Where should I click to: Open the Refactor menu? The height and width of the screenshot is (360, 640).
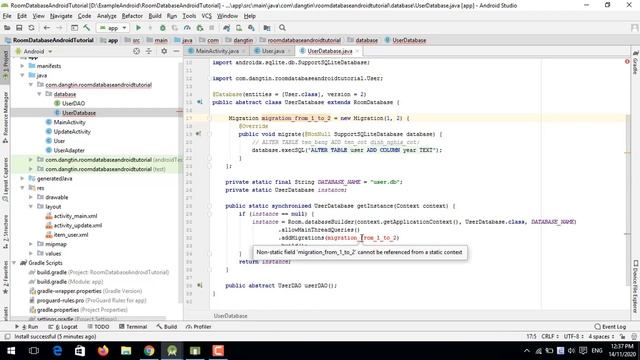(x=132, y=16)
